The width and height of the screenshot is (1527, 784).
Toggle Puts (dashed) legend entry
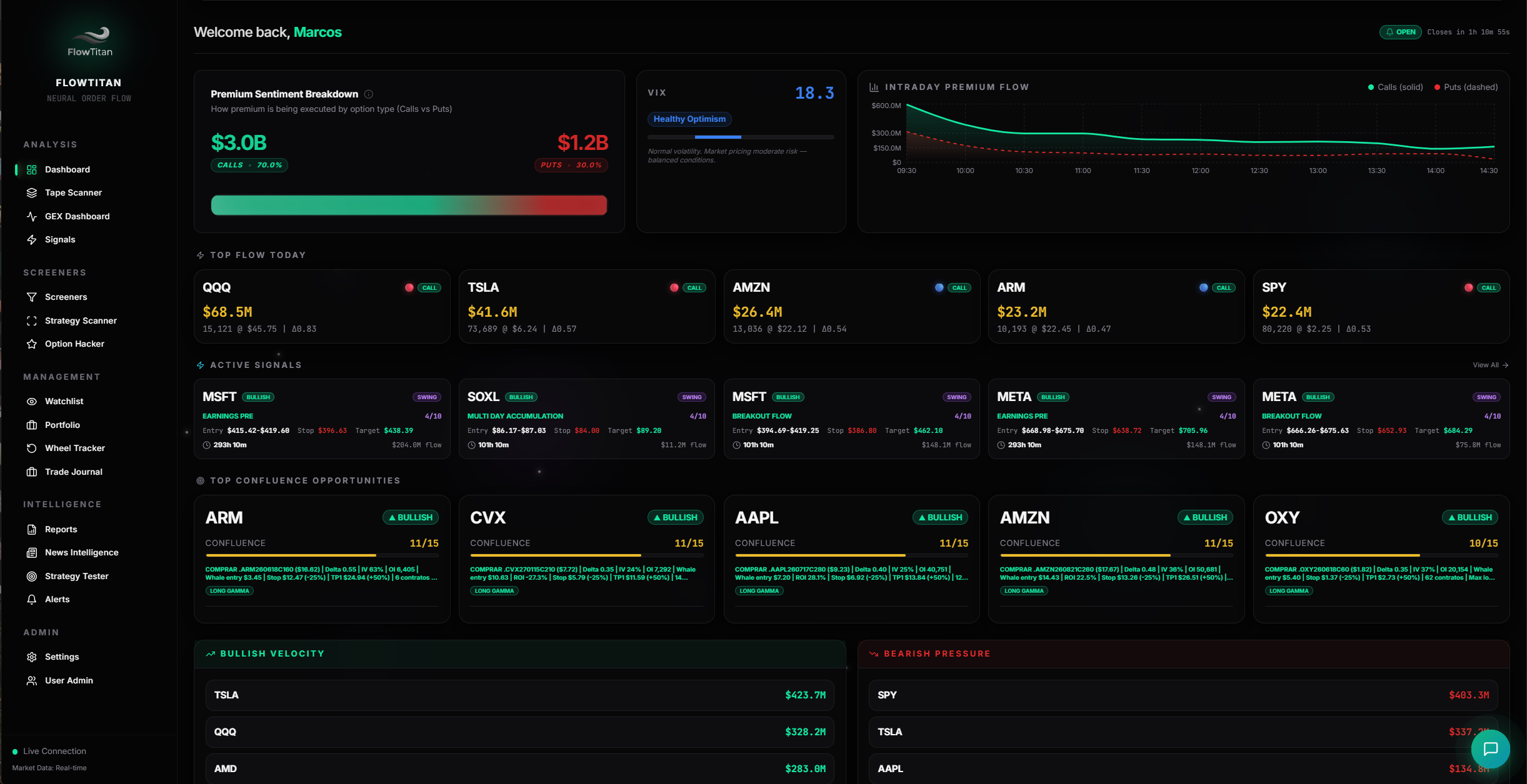click(1466, 87)
